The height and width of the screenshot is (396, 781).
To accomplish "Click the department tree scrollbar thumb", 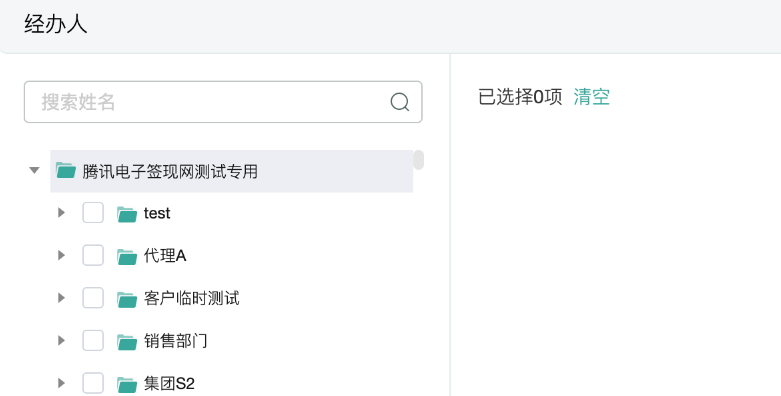I will (x=419, y=160).
